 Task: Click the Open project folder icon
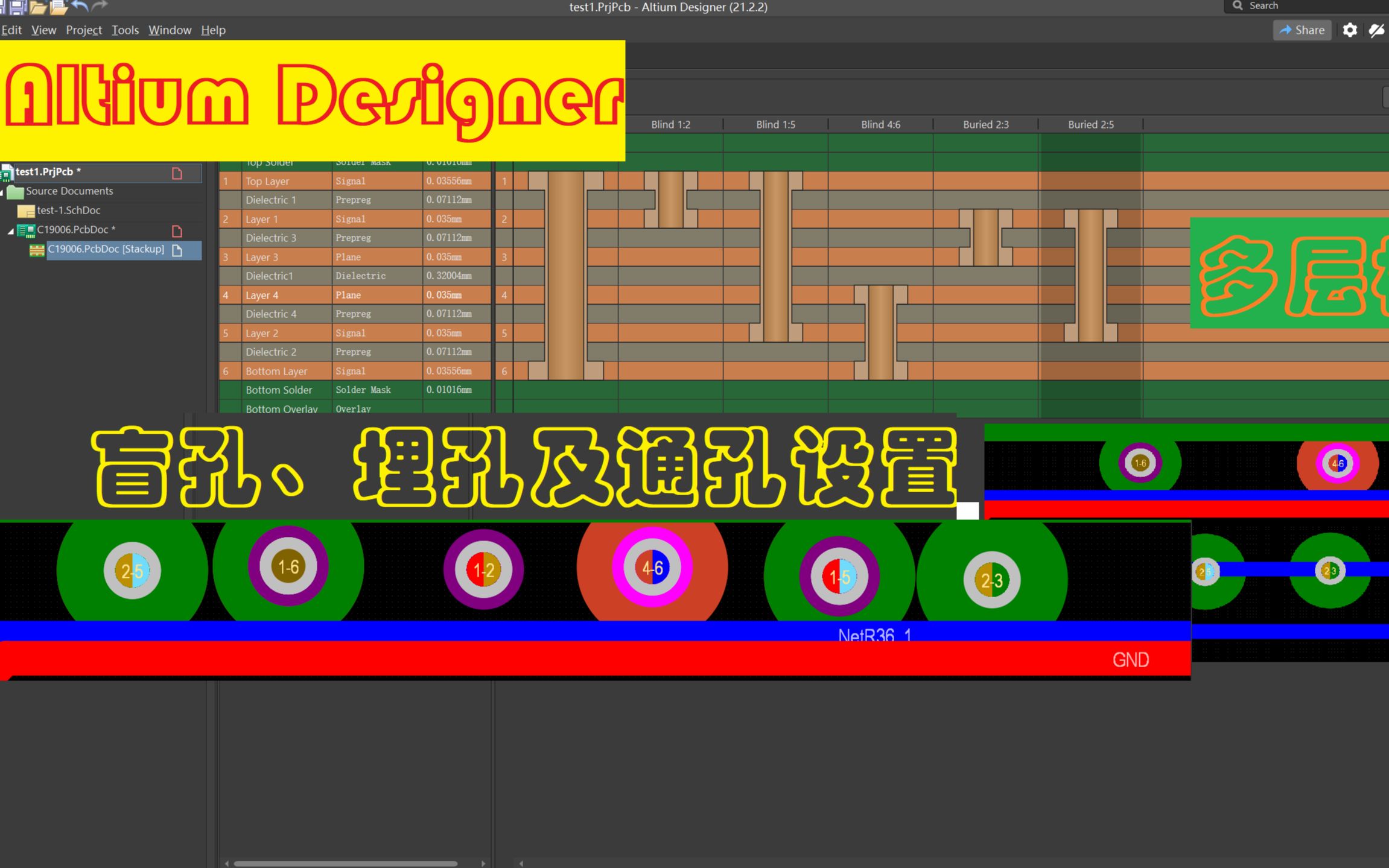pos(59,7)
